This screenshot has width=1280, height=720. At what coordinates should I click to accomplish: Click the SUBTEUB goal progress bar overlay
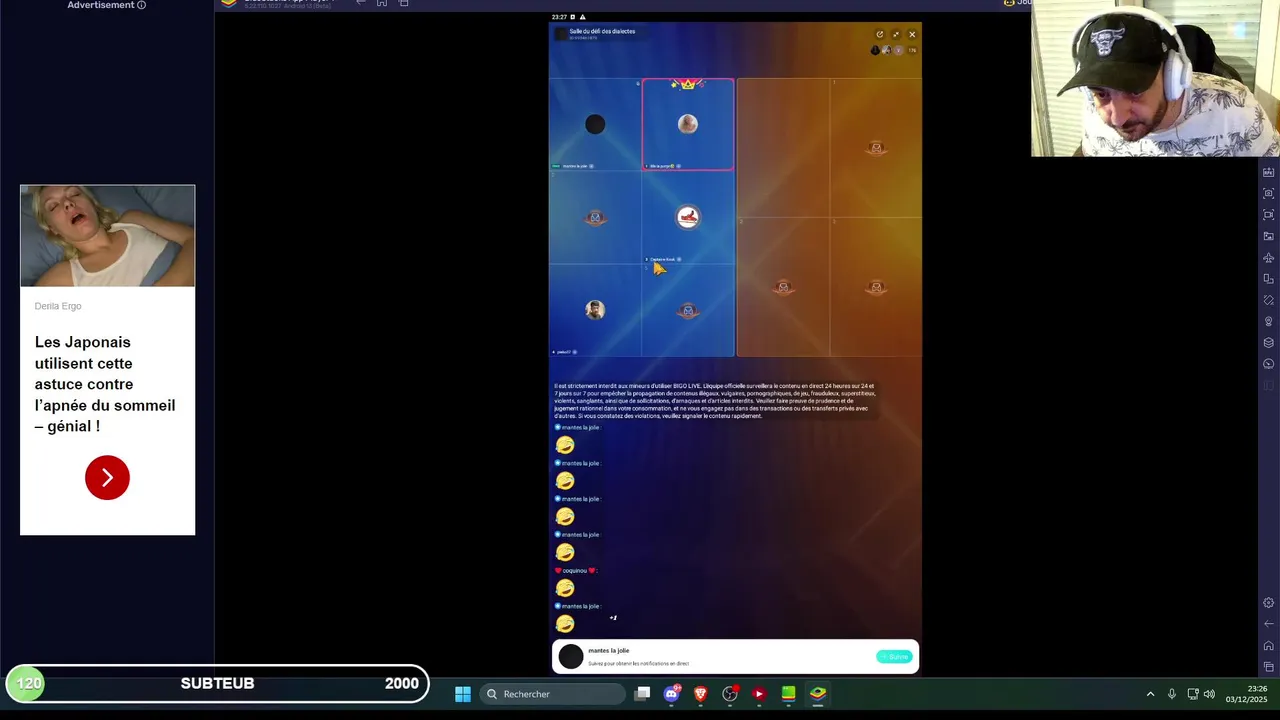point(218,684)
